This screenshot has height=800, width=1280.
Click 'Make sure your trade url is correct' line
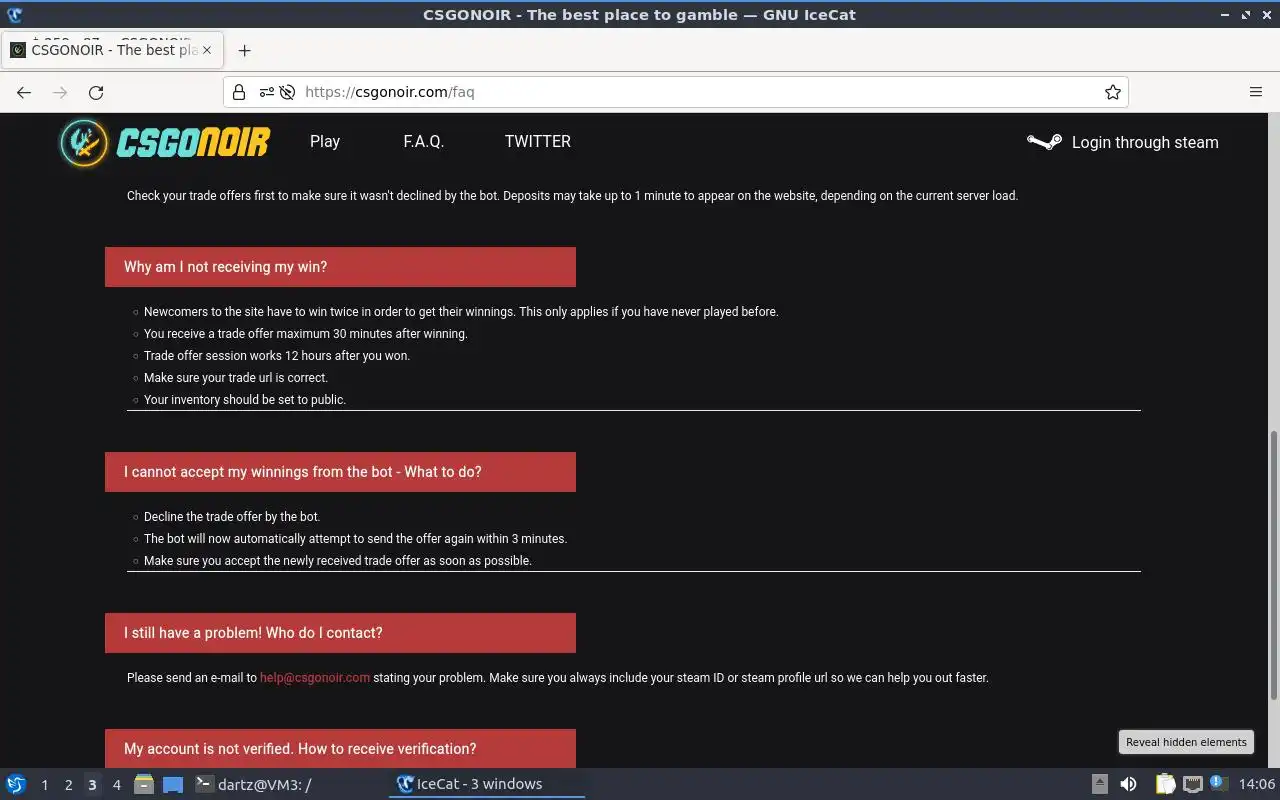pos(236,378)
